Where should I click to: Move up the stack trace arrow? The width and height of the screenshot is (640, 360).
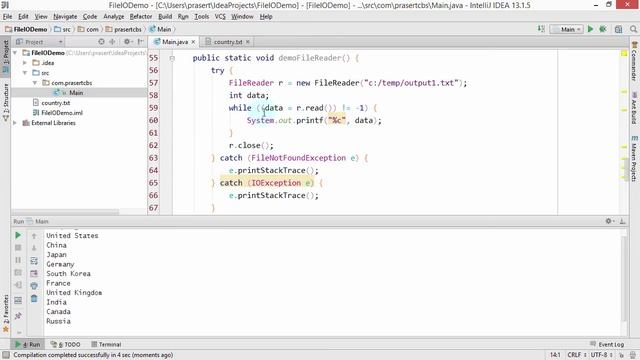tap(34, 236)
